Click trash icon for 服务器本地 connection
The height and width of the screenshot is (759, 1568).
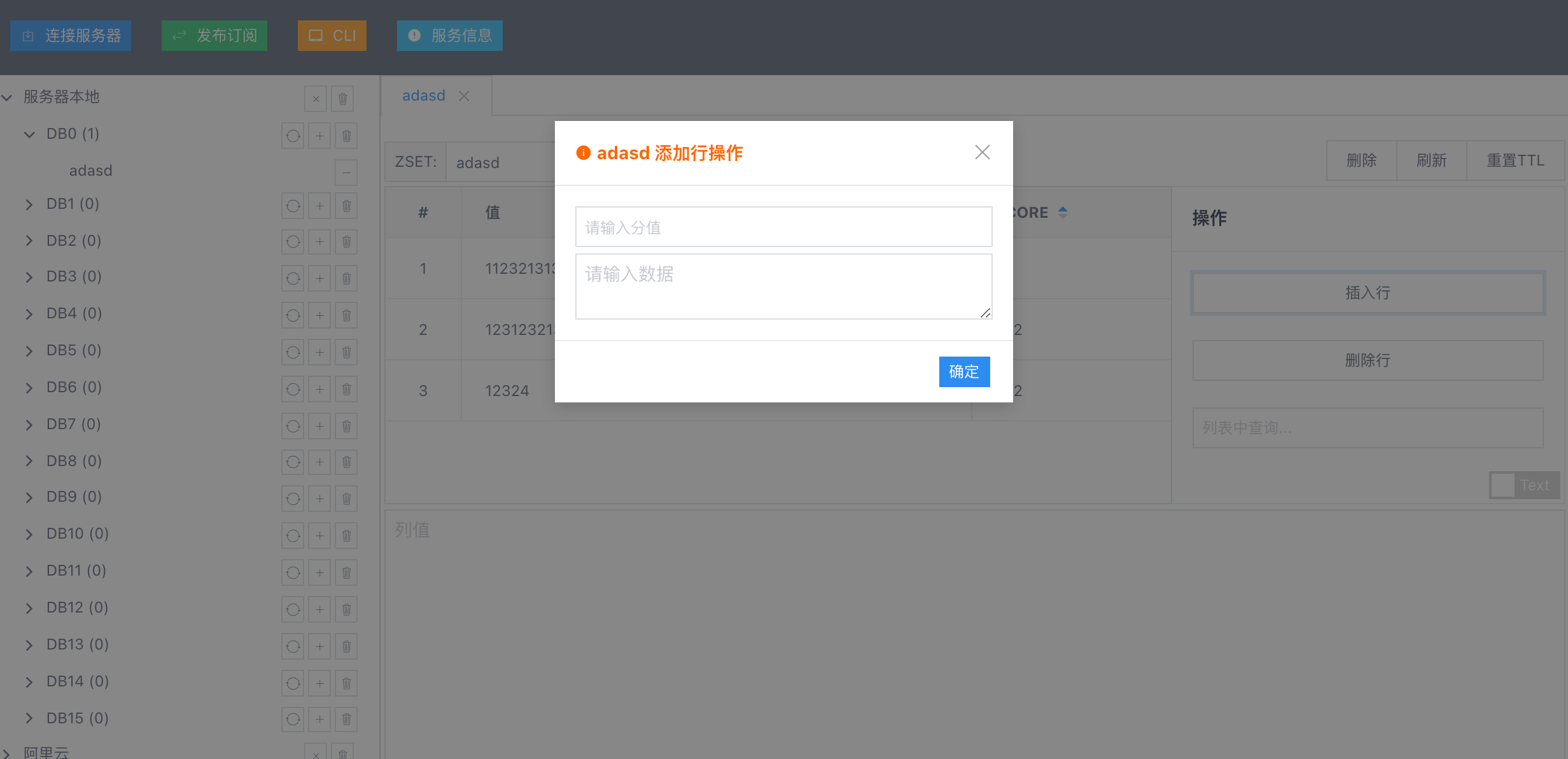[342, 99]
